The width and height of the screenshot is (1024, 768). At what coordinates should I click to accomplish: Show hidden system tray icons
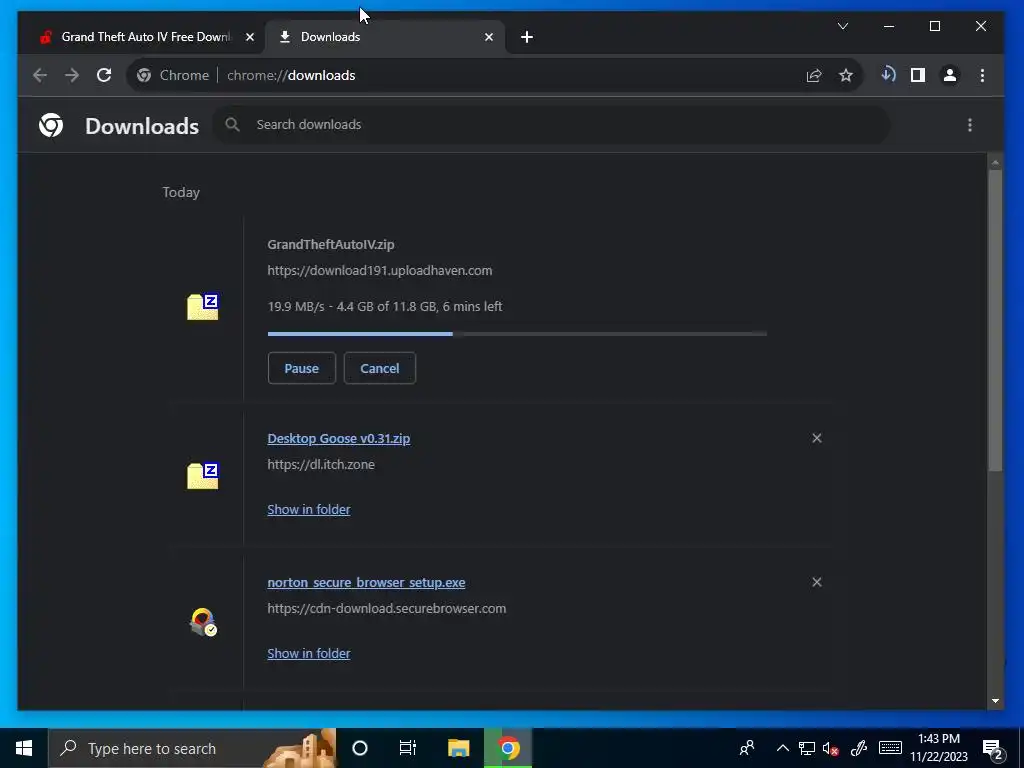782,748
